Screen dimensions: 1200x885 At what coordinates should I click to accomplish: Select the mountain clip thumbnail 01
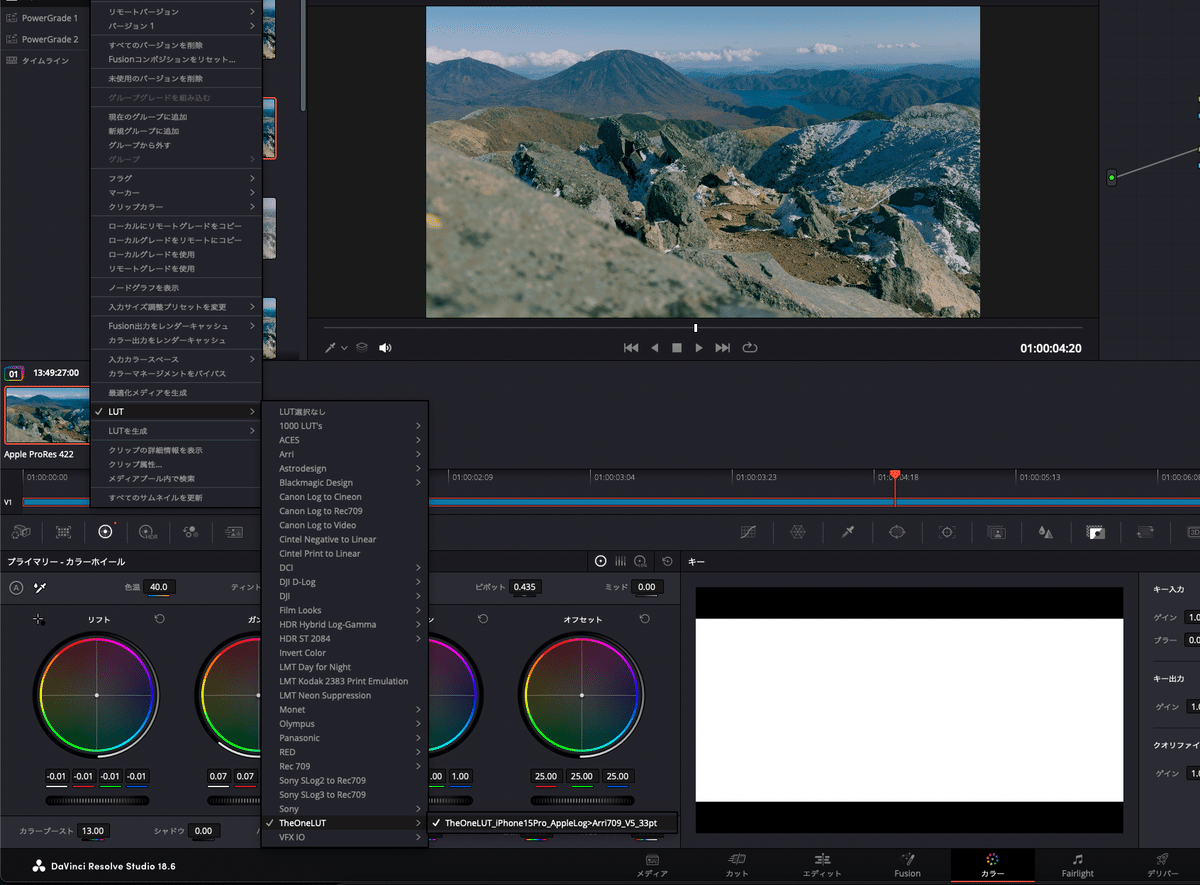(x=45, y=415)
